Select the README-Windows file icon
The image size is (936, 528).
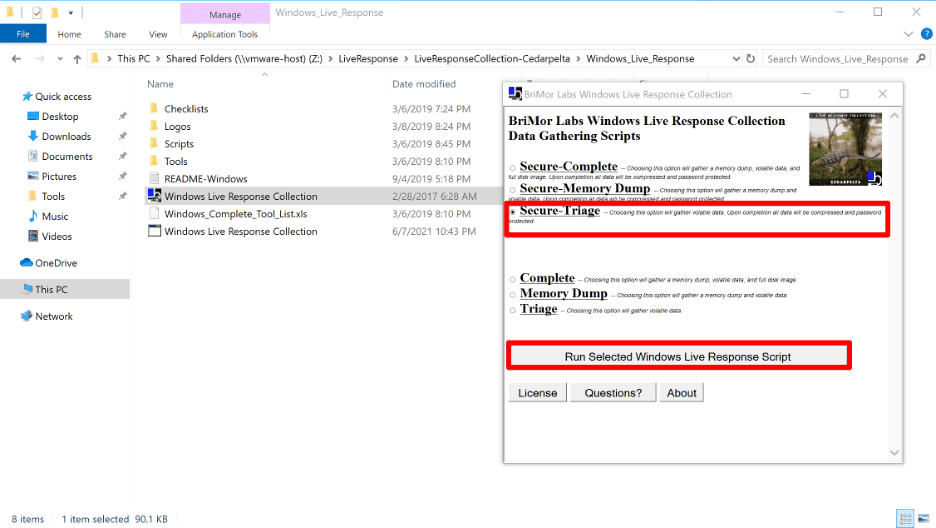[154, 178]
